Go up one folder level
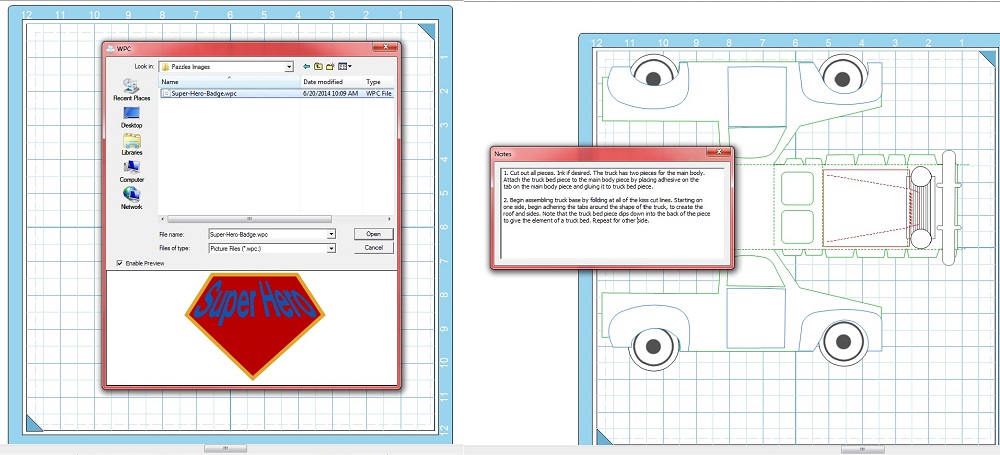This screenshot has width=1000, height=455. point(319,66)
